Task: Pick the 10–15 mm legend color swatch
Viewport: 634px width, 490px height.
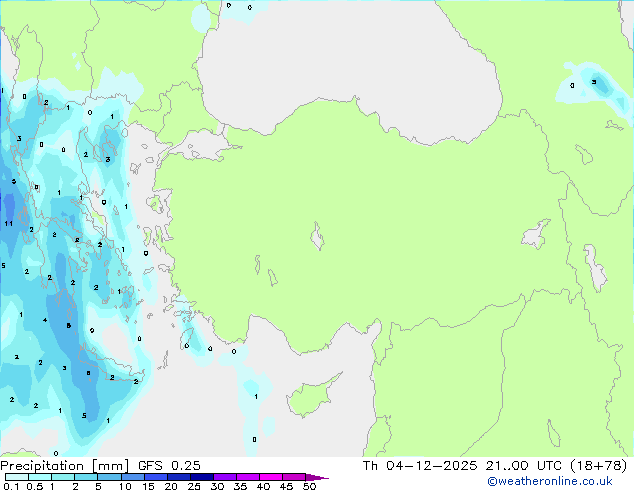Action: (x=132, y=477)
